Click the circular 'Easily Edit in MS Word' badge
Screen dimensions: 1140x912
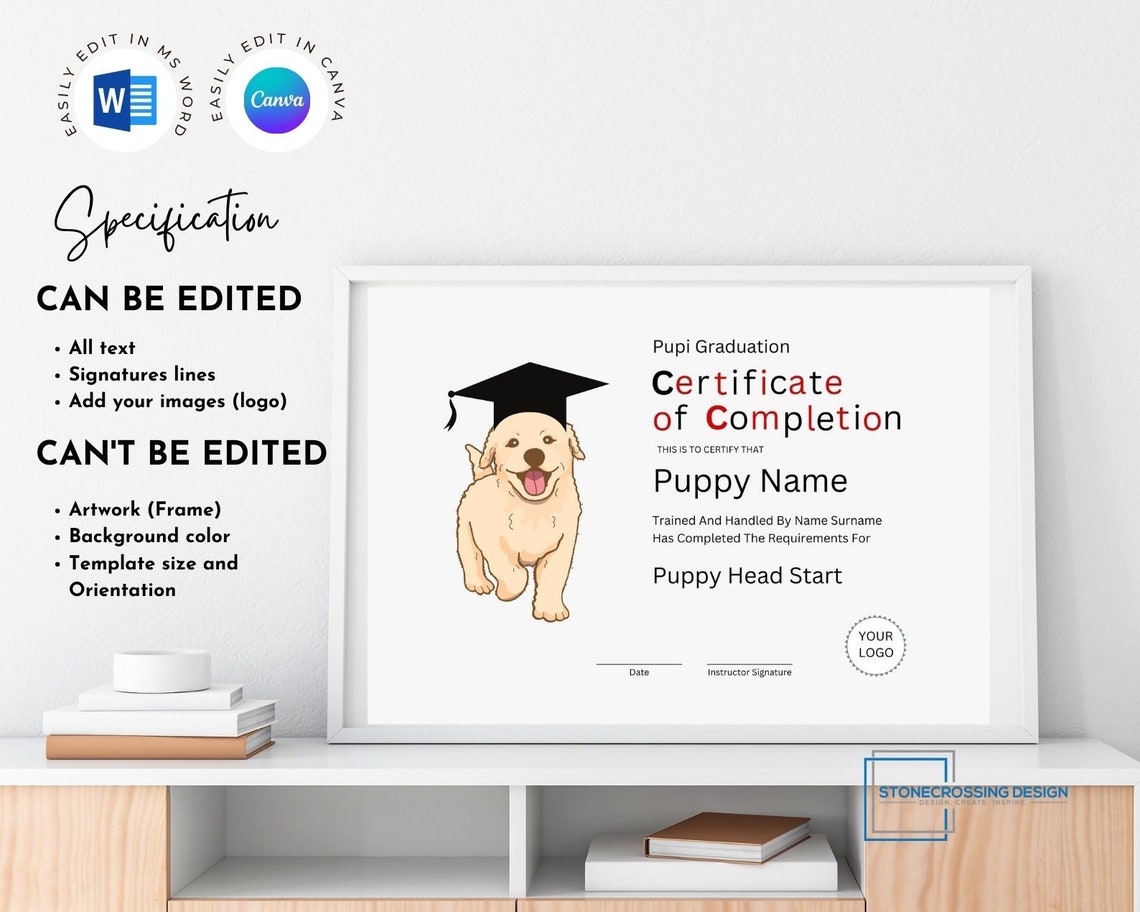click(122, 95)
